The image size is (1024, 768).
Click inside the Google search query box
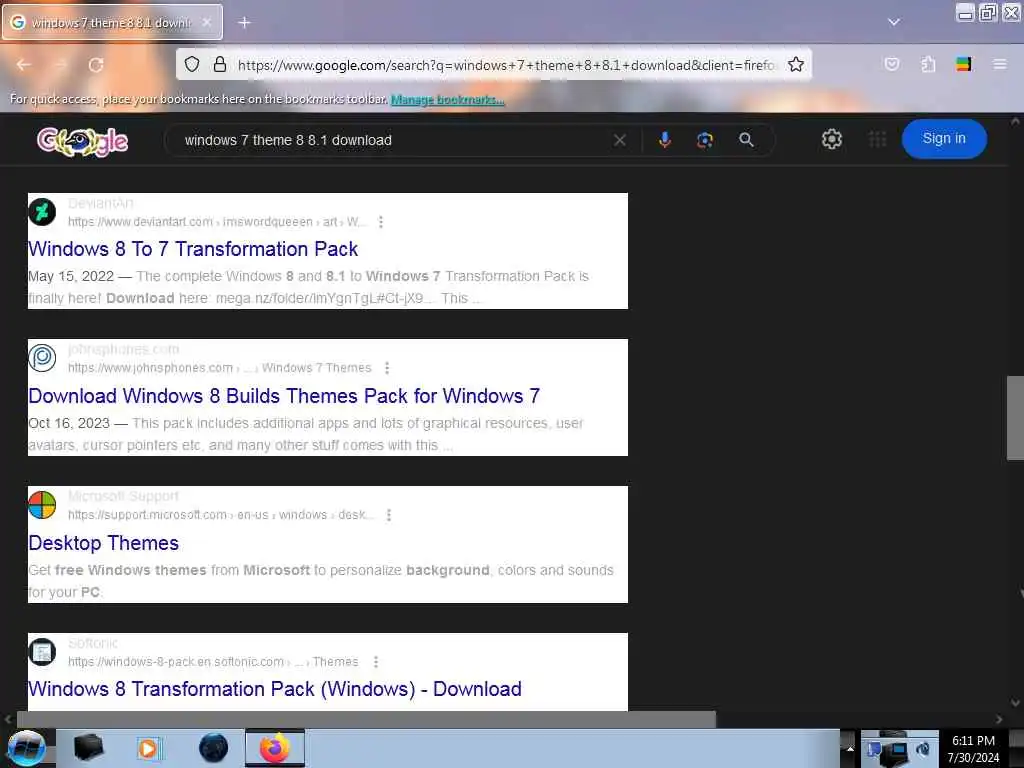coord(392,140)
